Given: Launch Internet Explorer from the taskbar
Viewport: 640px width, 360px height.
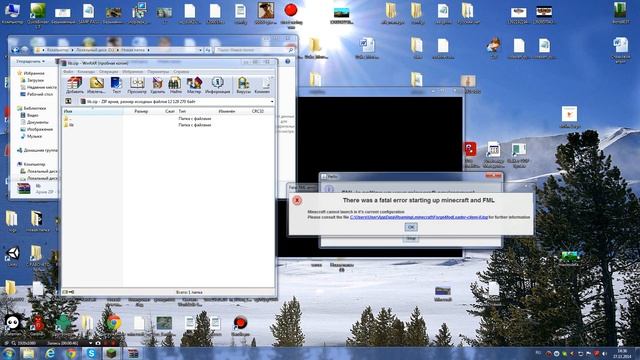Looking at the screenshot, I should [49, 353].
